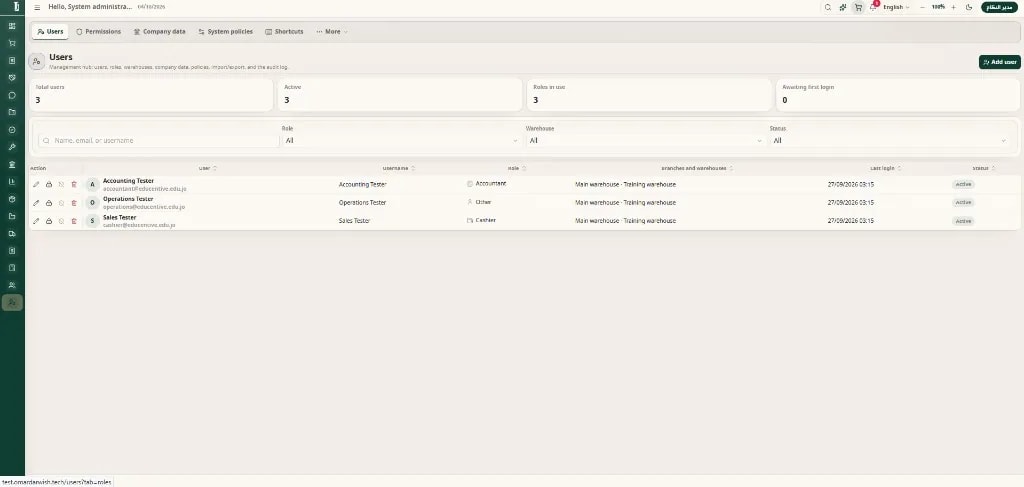The width and height of the screenshot is (1024, 487).
Task: Click the Operations Tester avatar circle
Action: coord(93,203)
